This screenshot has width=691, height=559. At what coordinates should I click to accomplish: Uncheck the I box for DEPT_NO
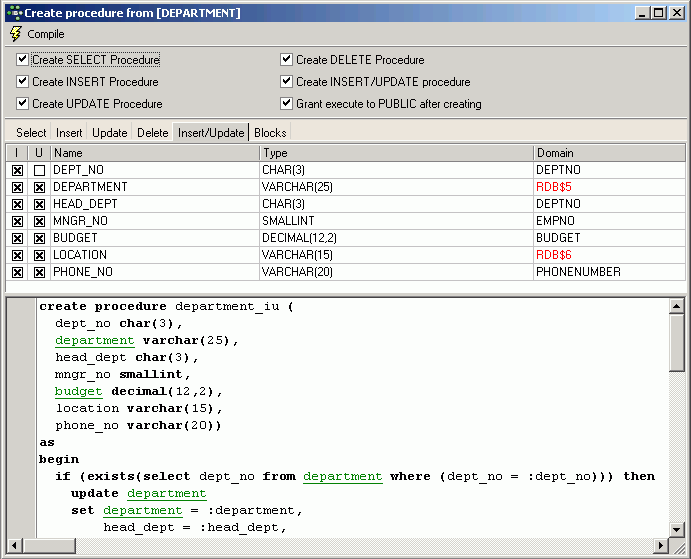tap(17, 170)
